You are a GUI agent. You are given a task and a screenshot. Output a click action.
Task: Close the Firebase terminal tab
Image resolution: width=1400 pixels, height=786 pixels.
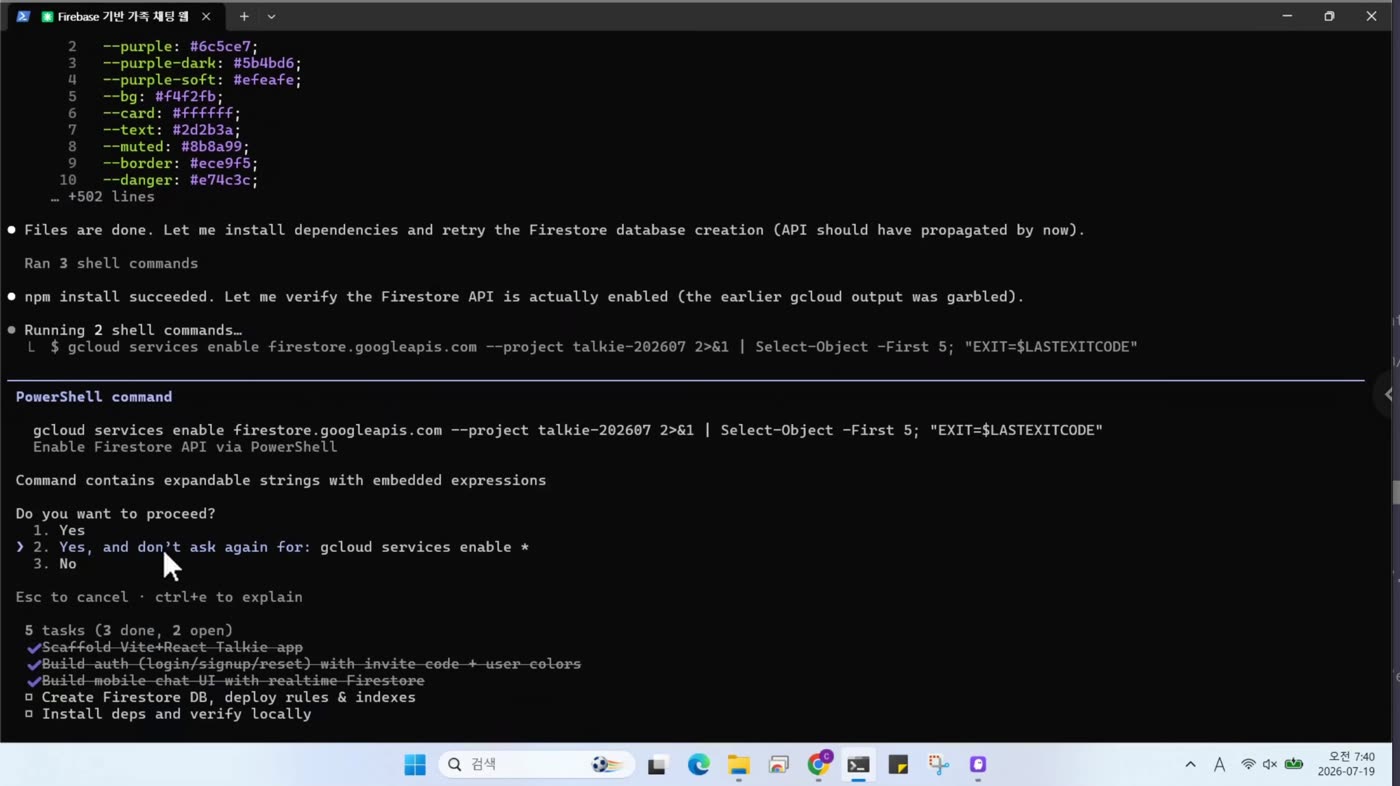(206, 17)
